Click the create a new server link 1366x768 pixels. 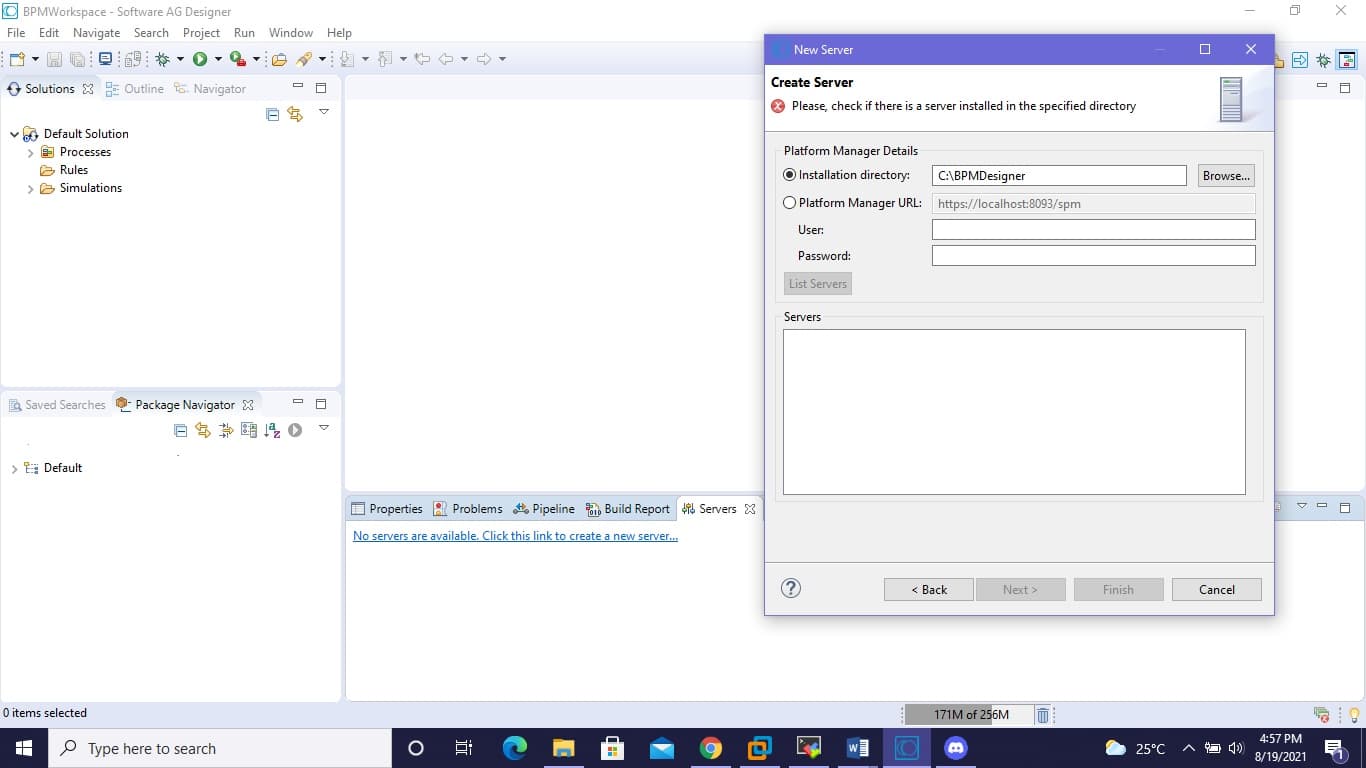[515, 536]
